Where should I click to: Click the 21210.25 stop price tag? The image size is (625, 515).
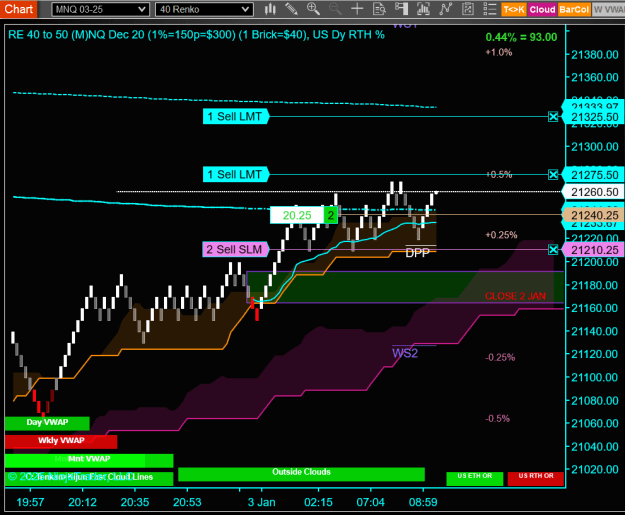coord(594,250)
